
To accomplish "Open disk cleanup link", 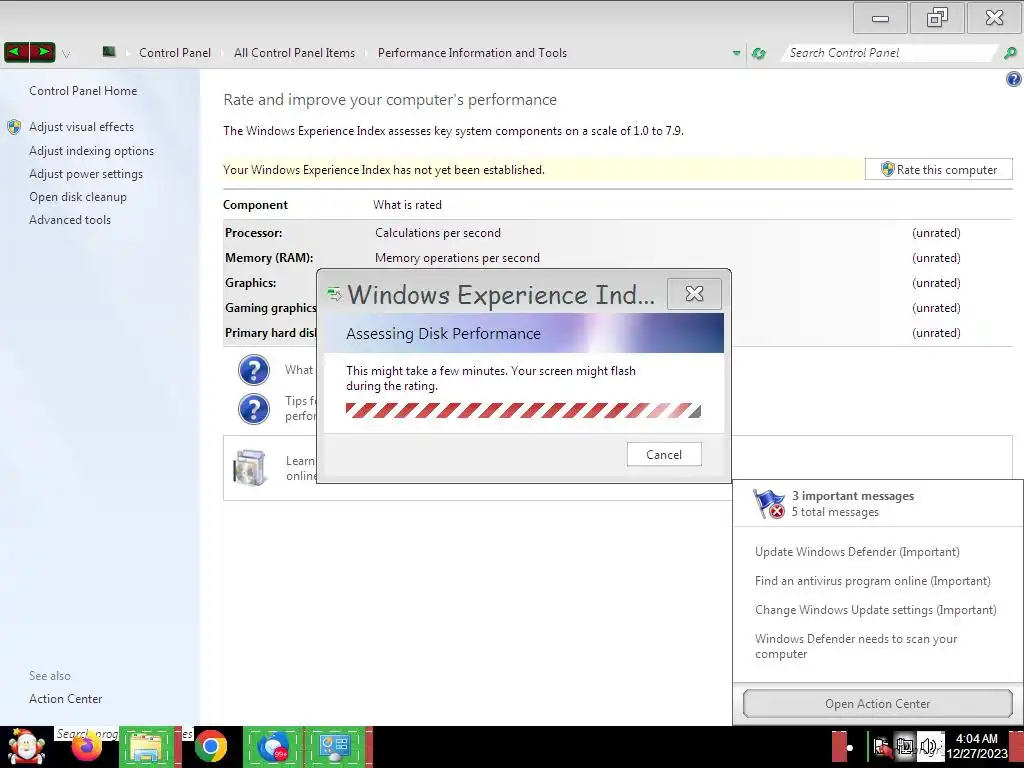I will (78, 197).
